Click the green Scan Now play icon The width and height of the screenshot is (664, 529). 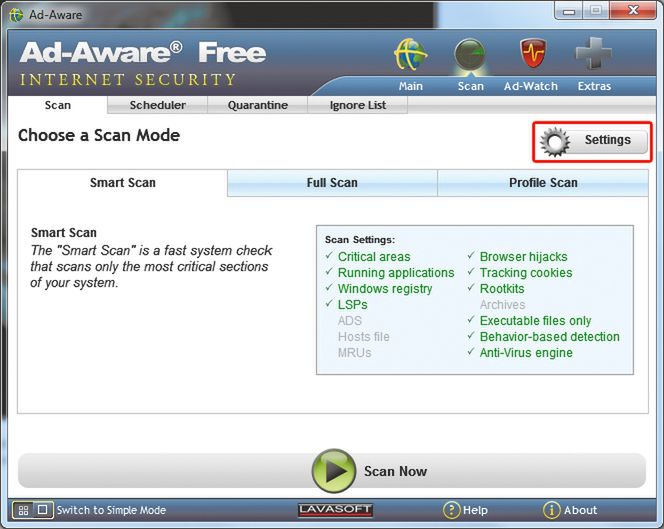click(334, 471)
